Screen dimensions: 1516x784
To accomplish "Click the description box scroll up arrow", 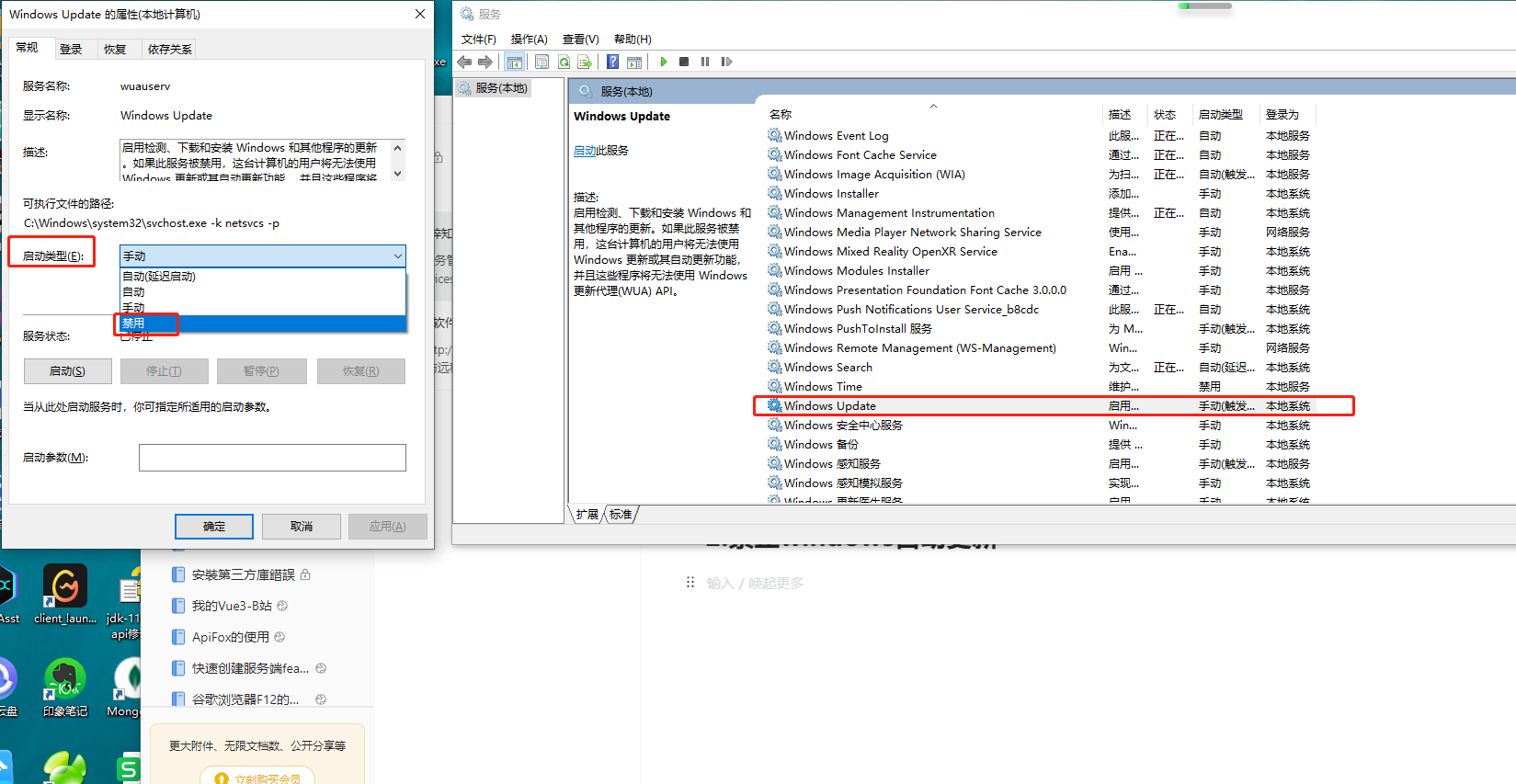I will tap(398, 148).
